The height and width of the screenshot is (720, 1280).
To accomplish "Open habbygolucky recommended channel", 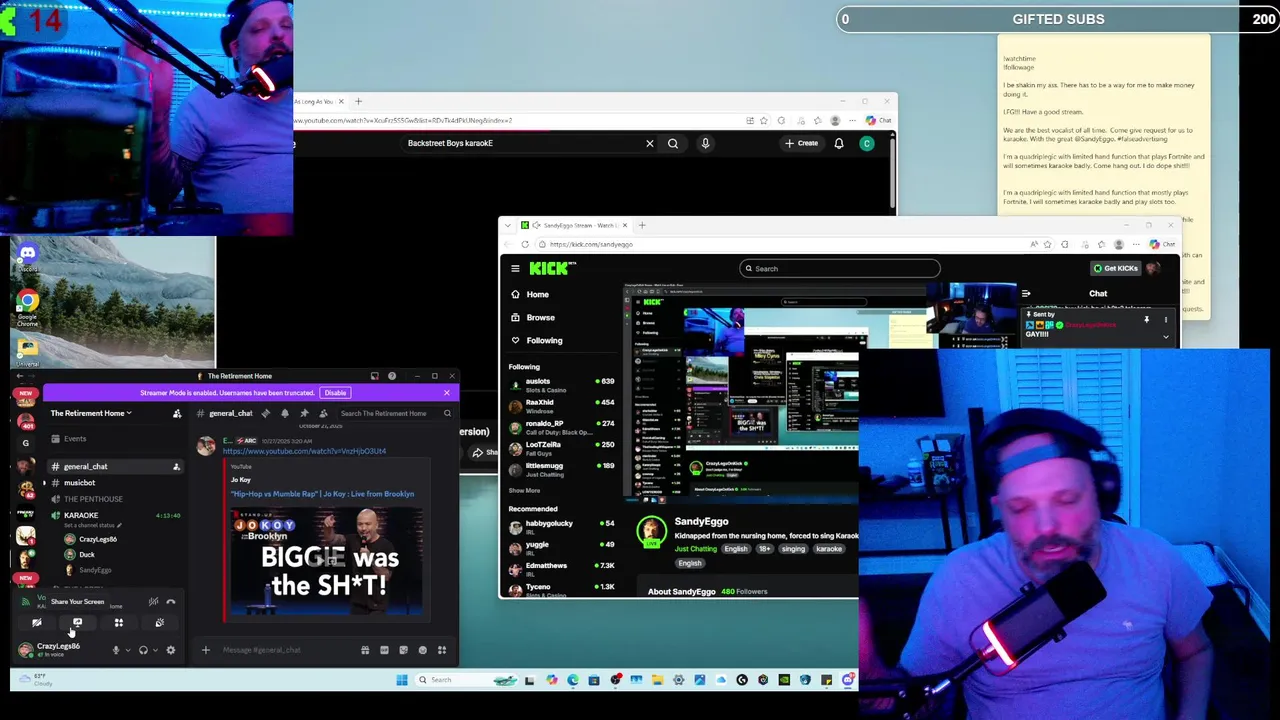I will tap(561, 526).
